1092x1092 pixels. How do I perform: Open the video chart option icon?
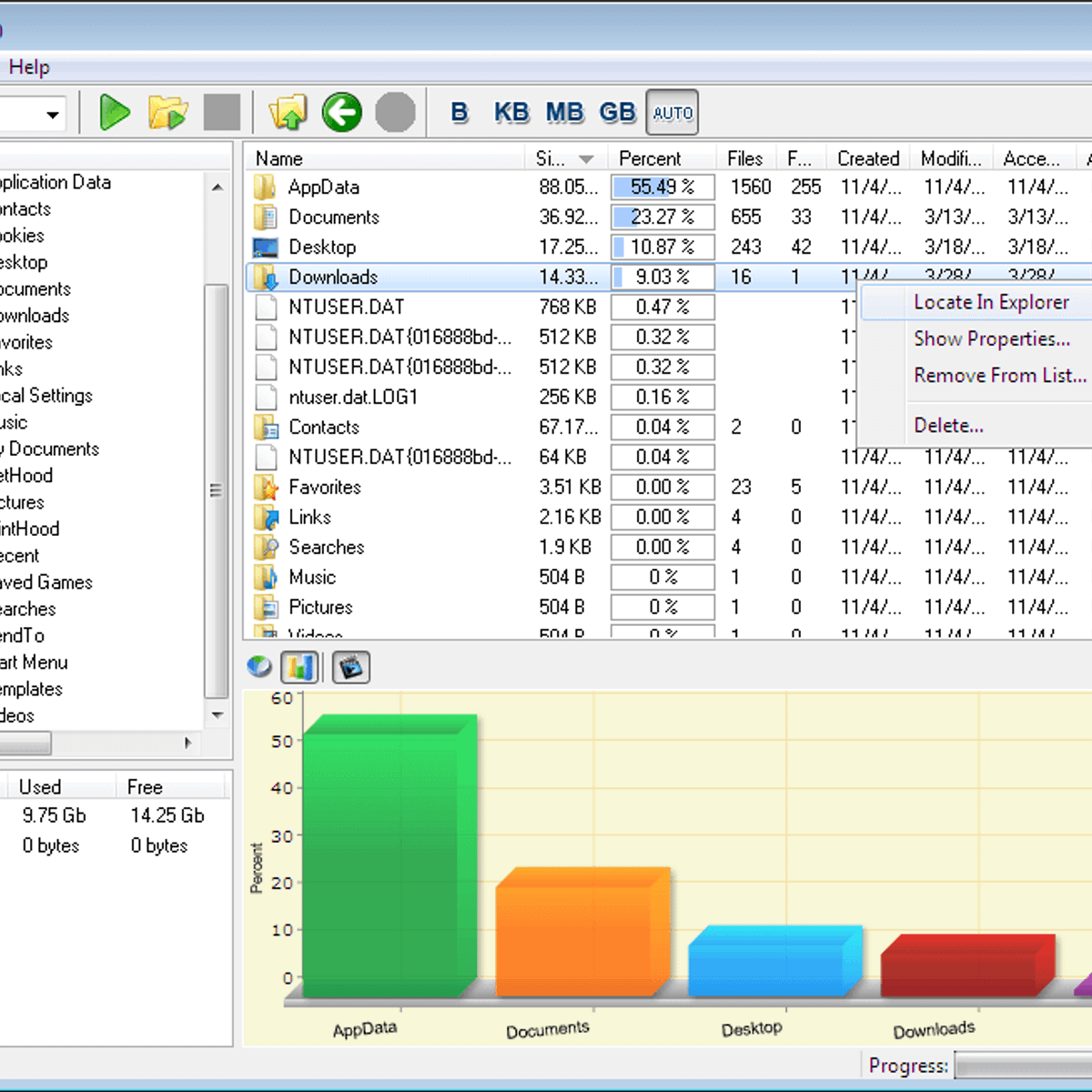351,667
